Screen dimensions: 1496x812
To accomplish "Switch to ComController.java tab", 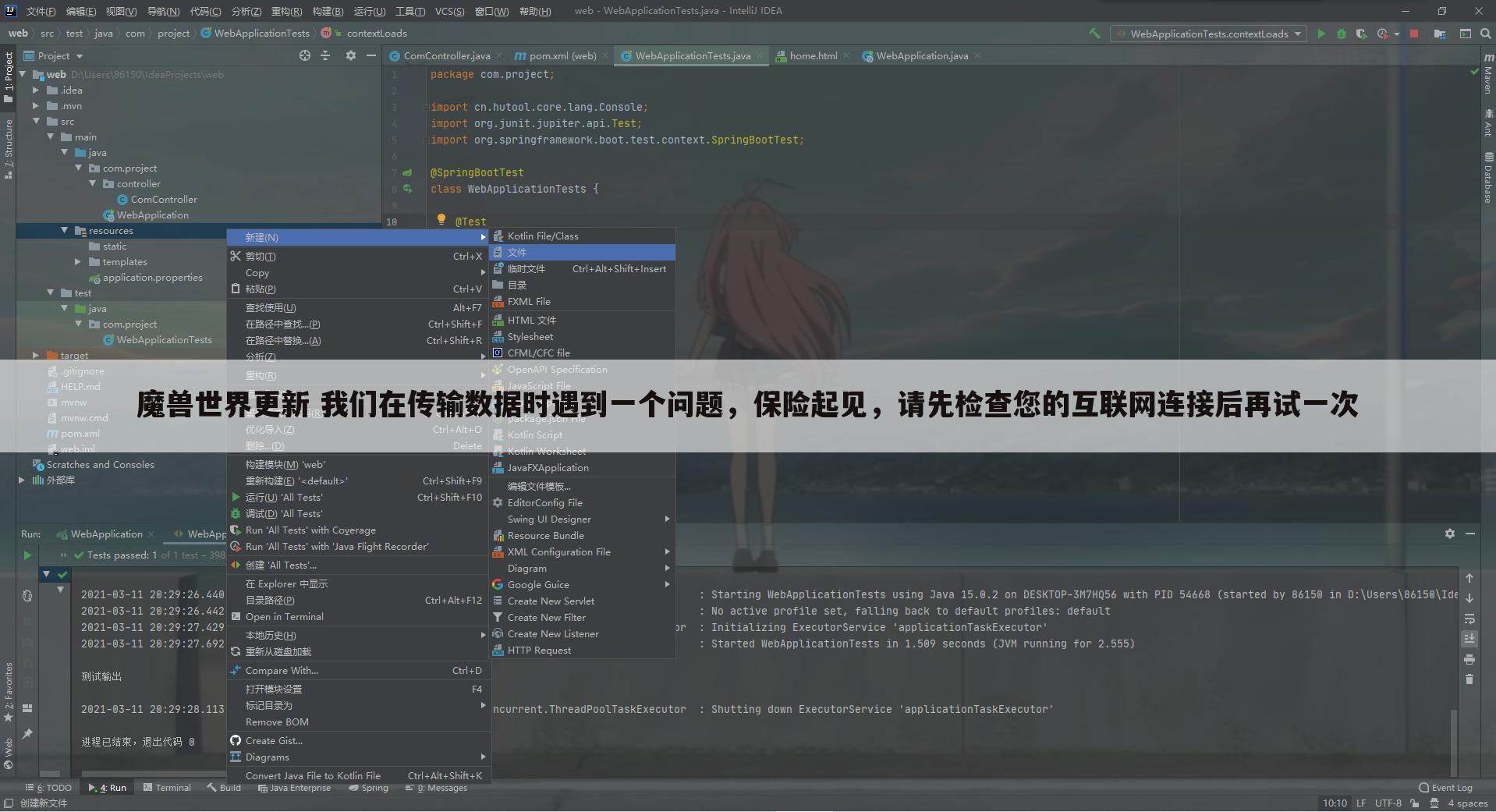I will coord(447,56).
